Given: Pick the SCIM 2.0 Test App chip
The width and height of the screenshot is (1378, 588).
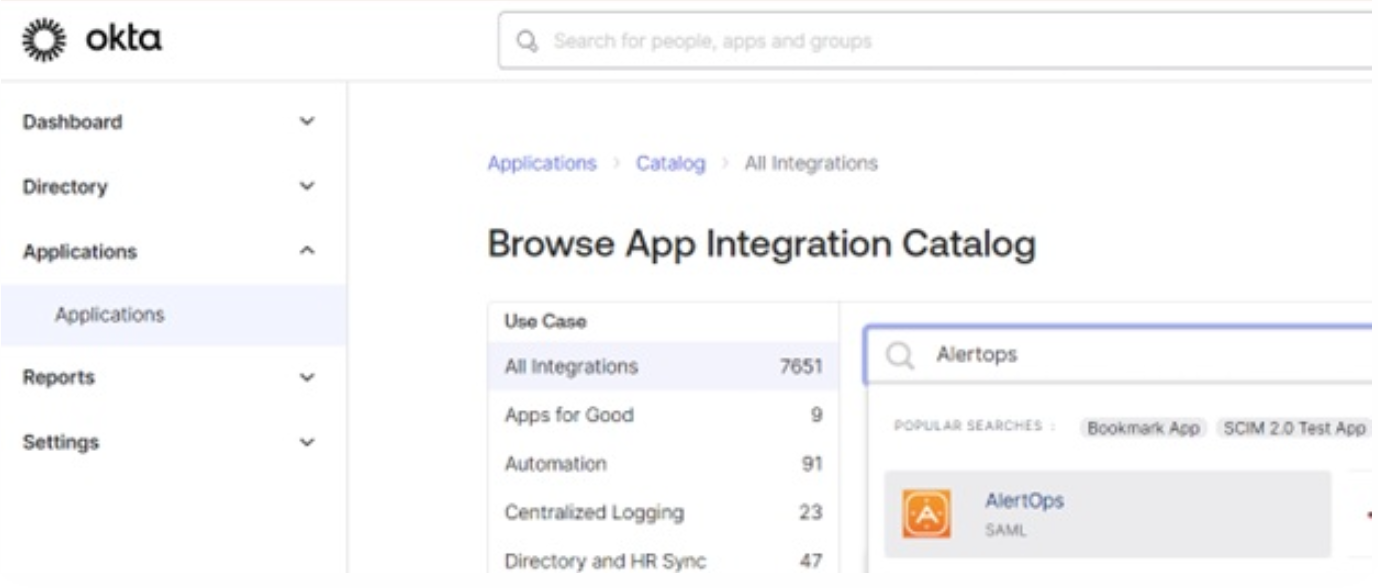Looking at the screenshot, I should pos(1294,428).
